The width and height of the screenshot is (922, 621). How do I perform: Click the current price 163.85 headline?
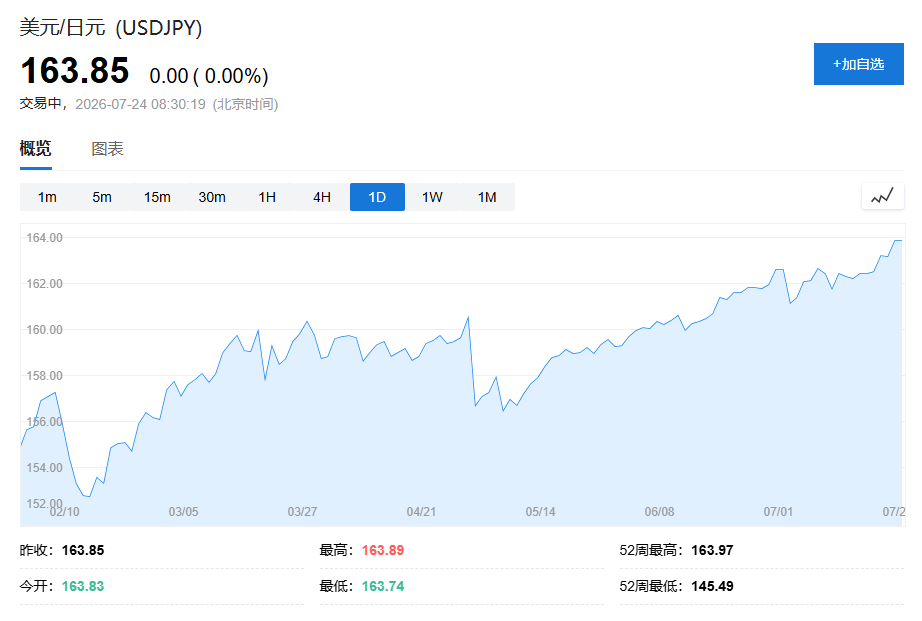tap(75, 71)
